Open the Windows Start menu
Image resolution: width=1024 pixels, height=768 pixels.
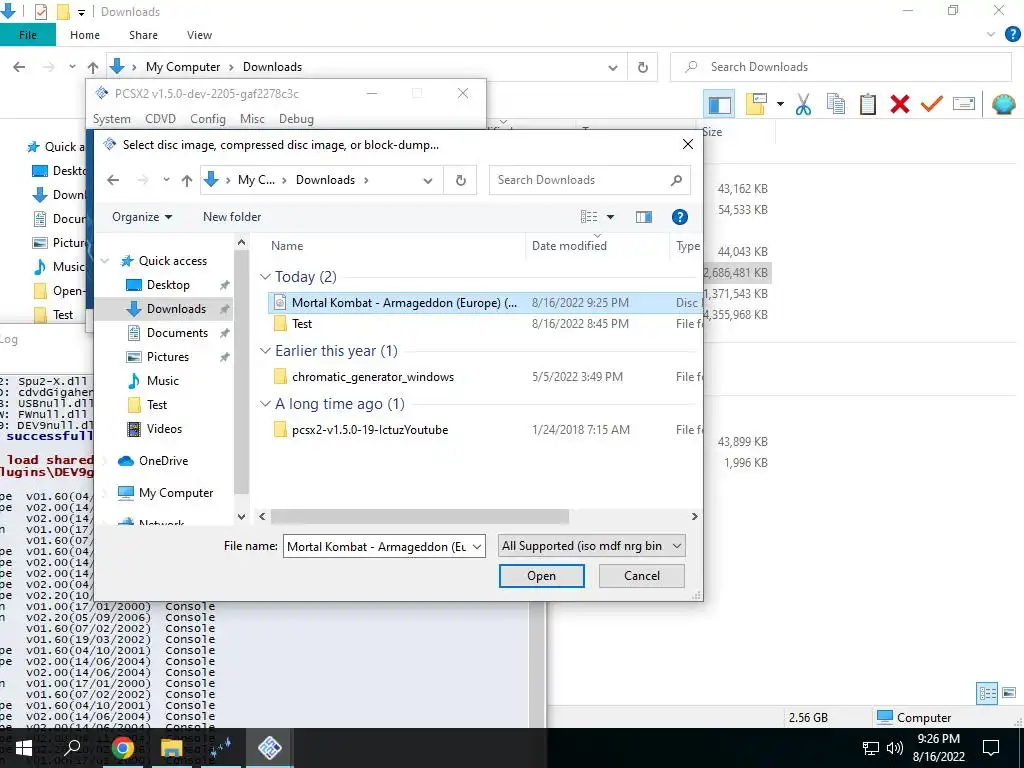tap(24, 748)
